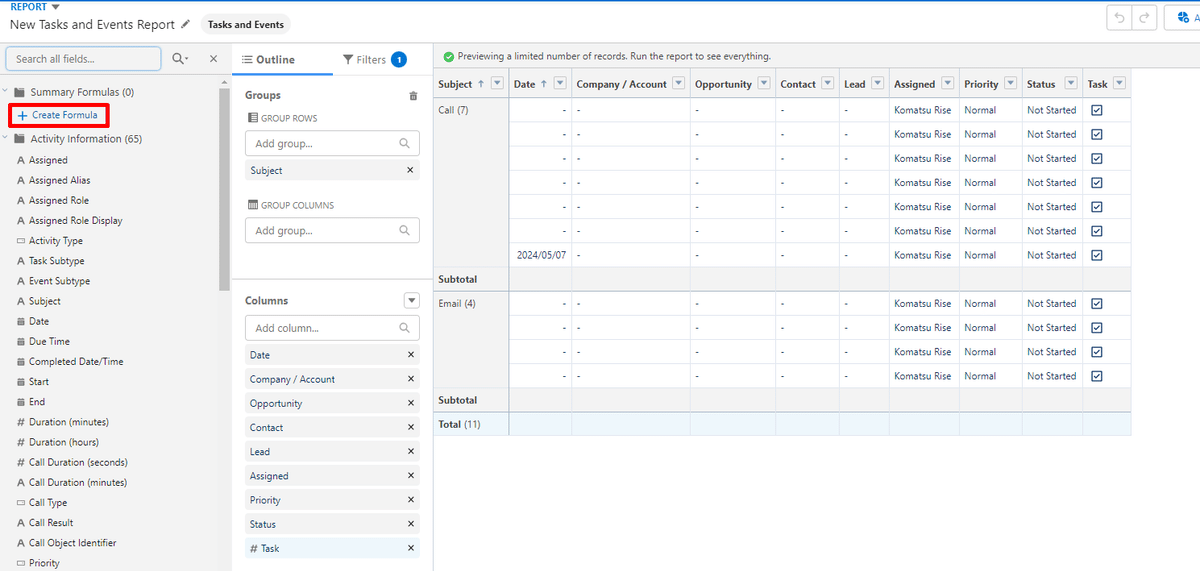Viewport: 1200px width, 571px height.
Task: Click sort arrow in Subject header
Action: point(481,84)
